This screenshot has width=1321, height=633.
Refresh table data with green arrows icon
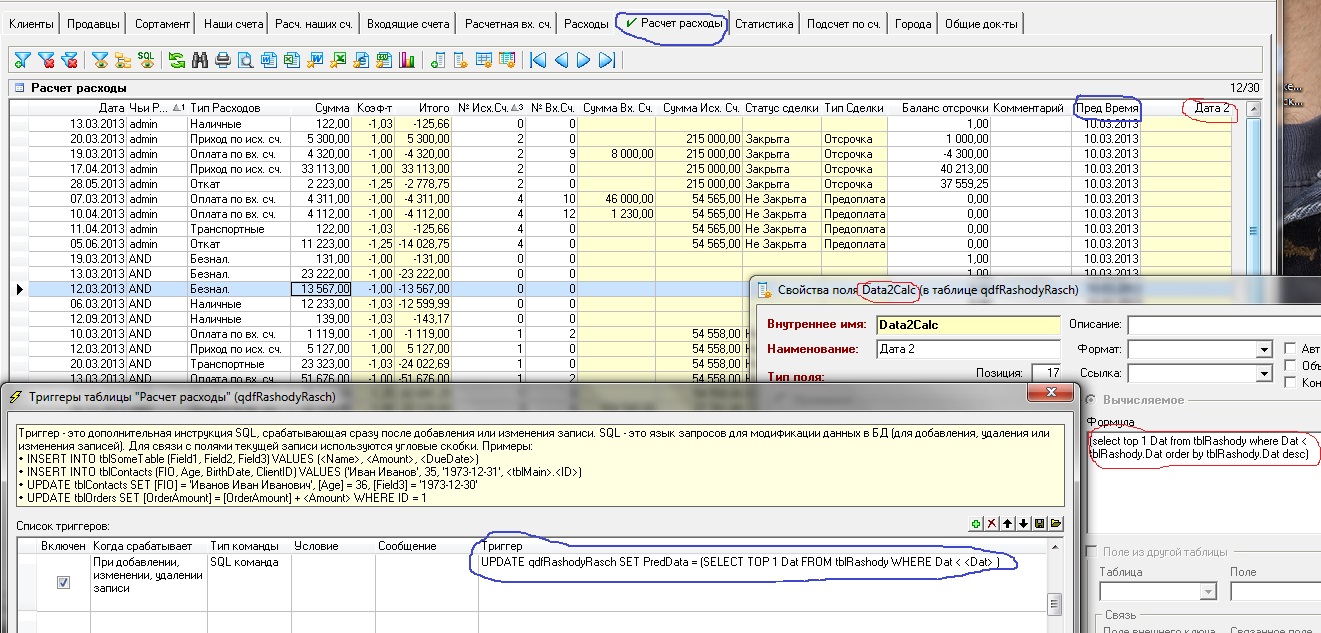(x=177, y=61)
